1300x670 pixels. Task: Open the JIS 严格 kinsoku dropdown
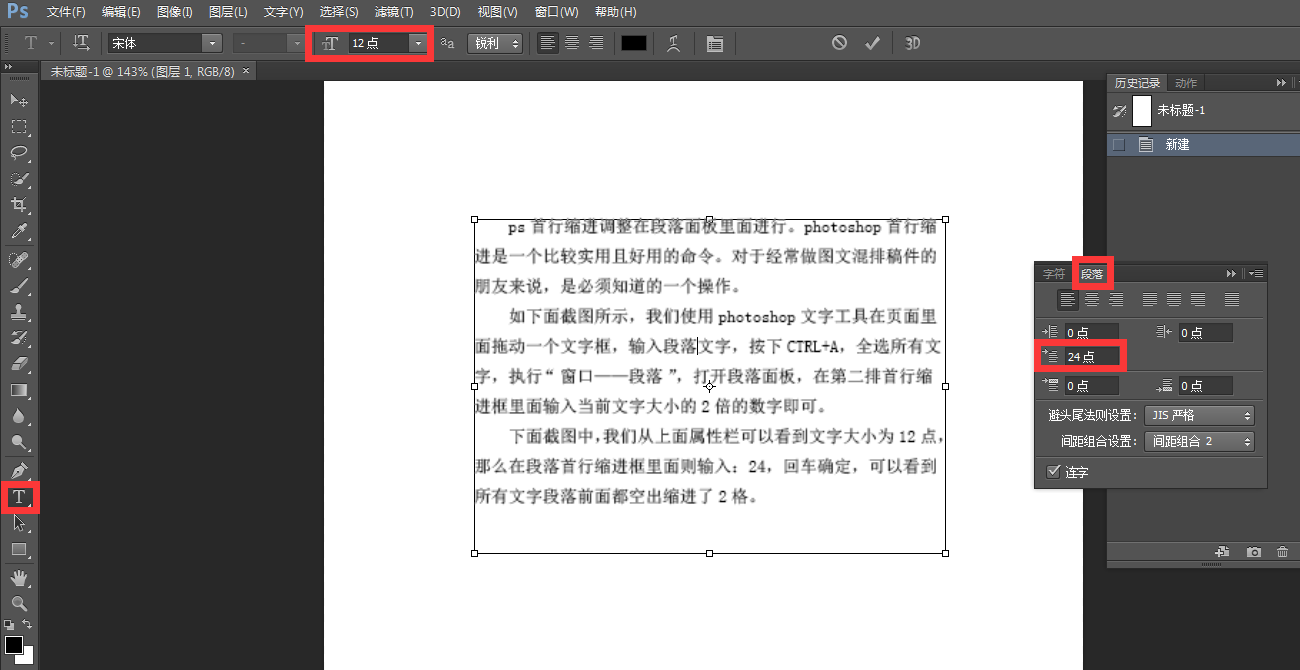[1199, 415]
